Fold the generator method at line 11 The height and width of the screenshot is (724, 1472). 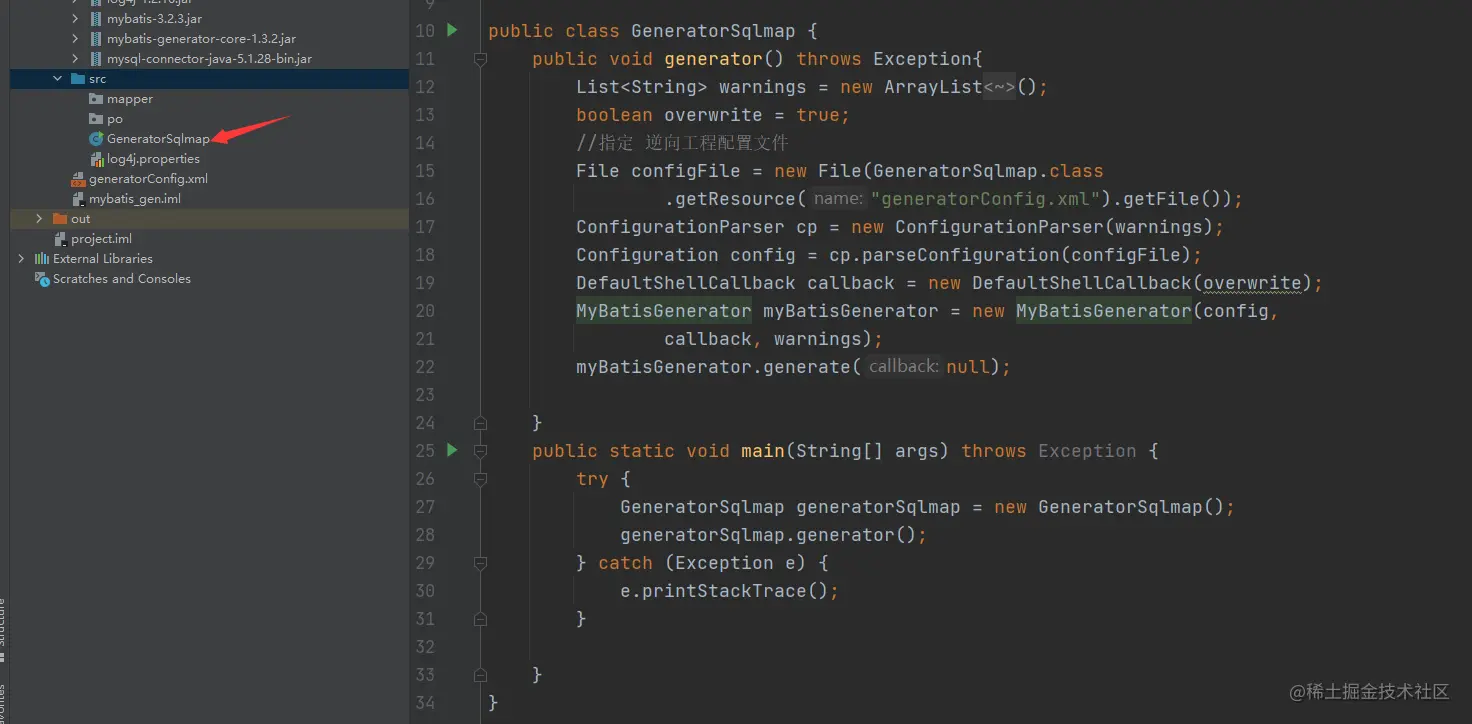480,59
